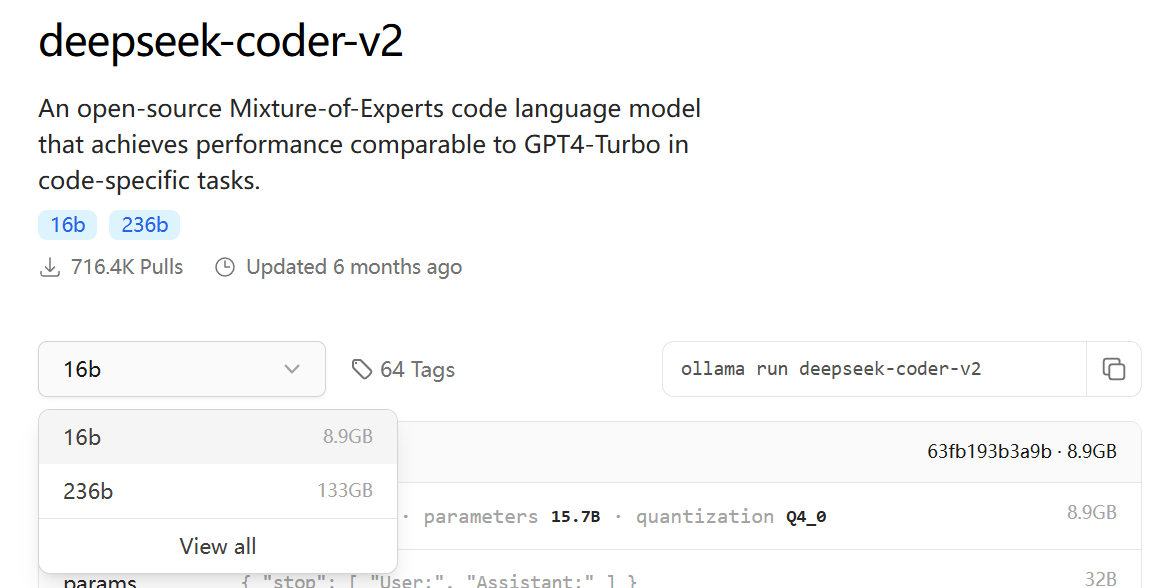Select the 236b 133GB option
This screenshot has width=1170, height=588.
[x=218, y=491]
